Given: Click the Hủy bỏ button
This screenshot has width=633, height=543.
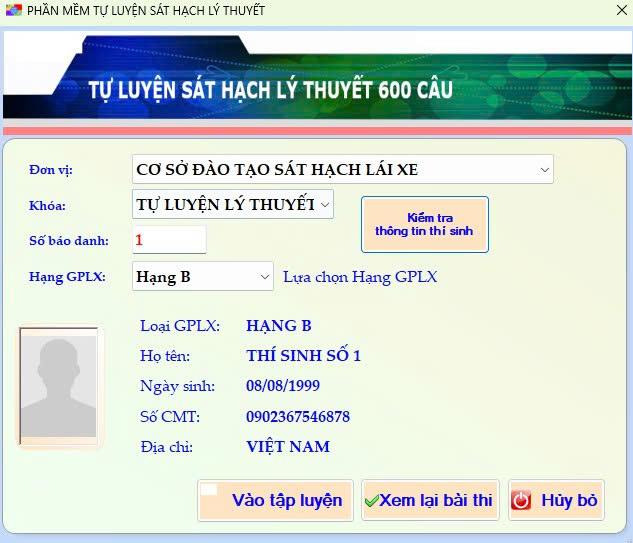Looking at the screenshot, I should (x=556, y=500).
